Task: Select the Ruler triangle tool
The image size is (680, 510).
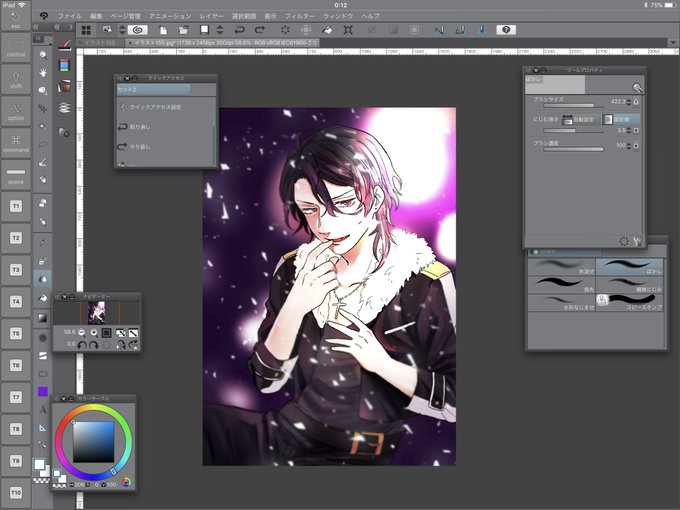Action: click(42, 428)
